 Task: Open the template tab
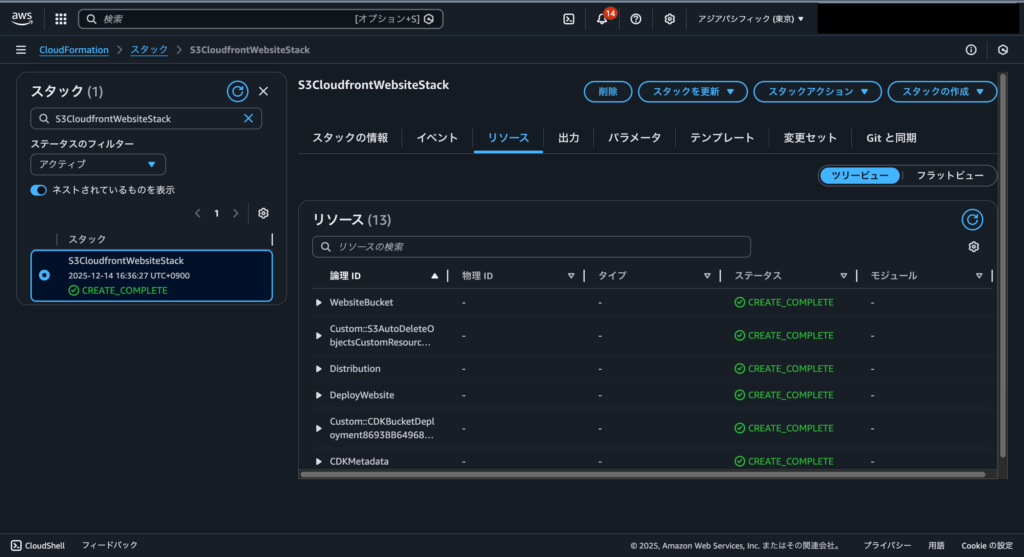pyautogui.click(x=722, y=138)
